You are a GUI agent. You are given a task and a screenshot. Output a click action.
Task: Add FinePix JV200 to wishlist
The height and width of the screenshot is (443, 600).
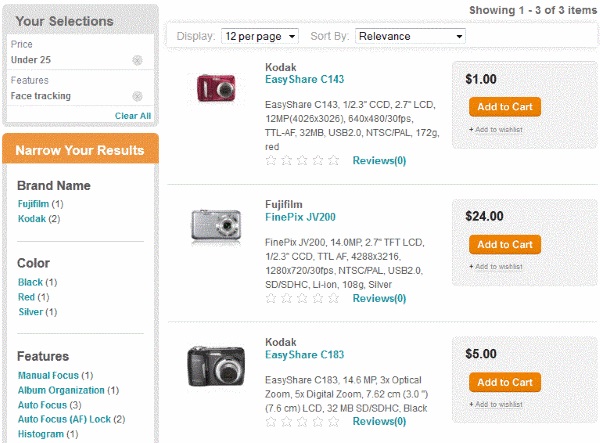pos(496,266)
